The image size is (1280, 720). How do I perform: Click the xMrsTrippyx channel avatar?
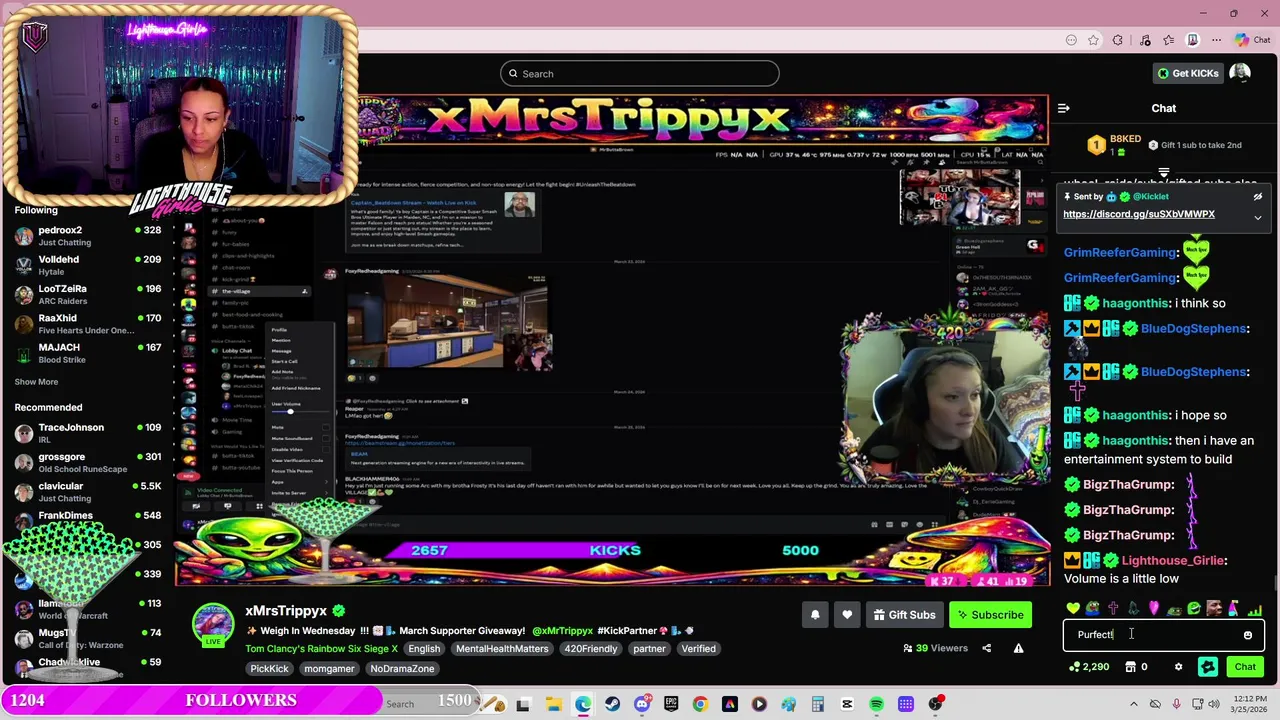pos(213,624)
